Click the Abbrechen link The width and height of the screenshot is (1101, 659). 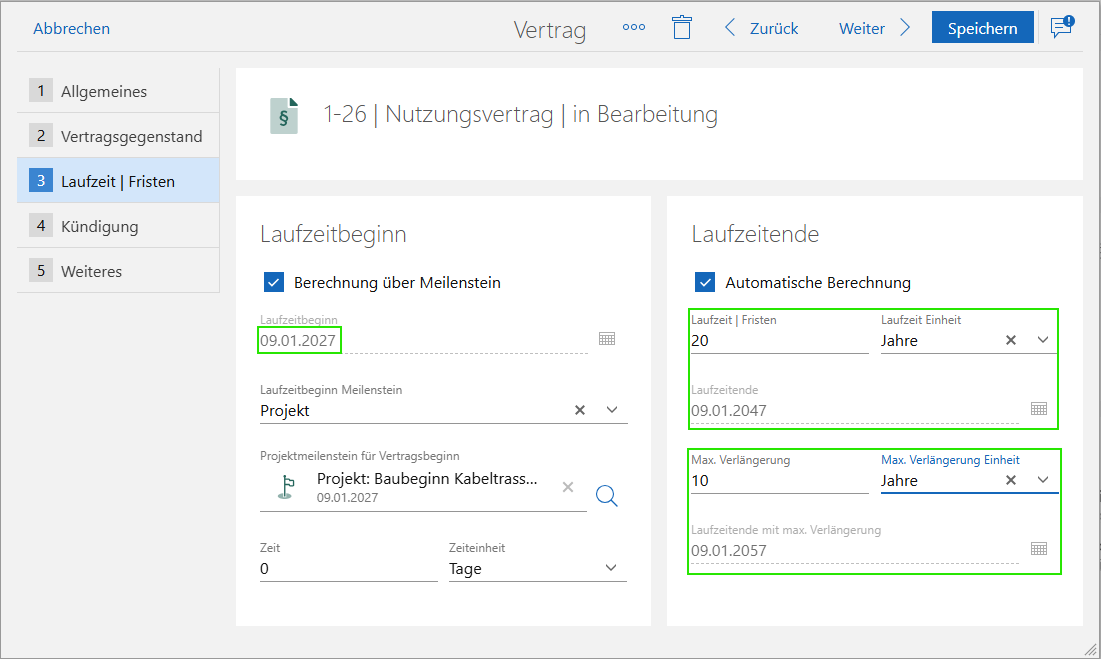(72, 29)
